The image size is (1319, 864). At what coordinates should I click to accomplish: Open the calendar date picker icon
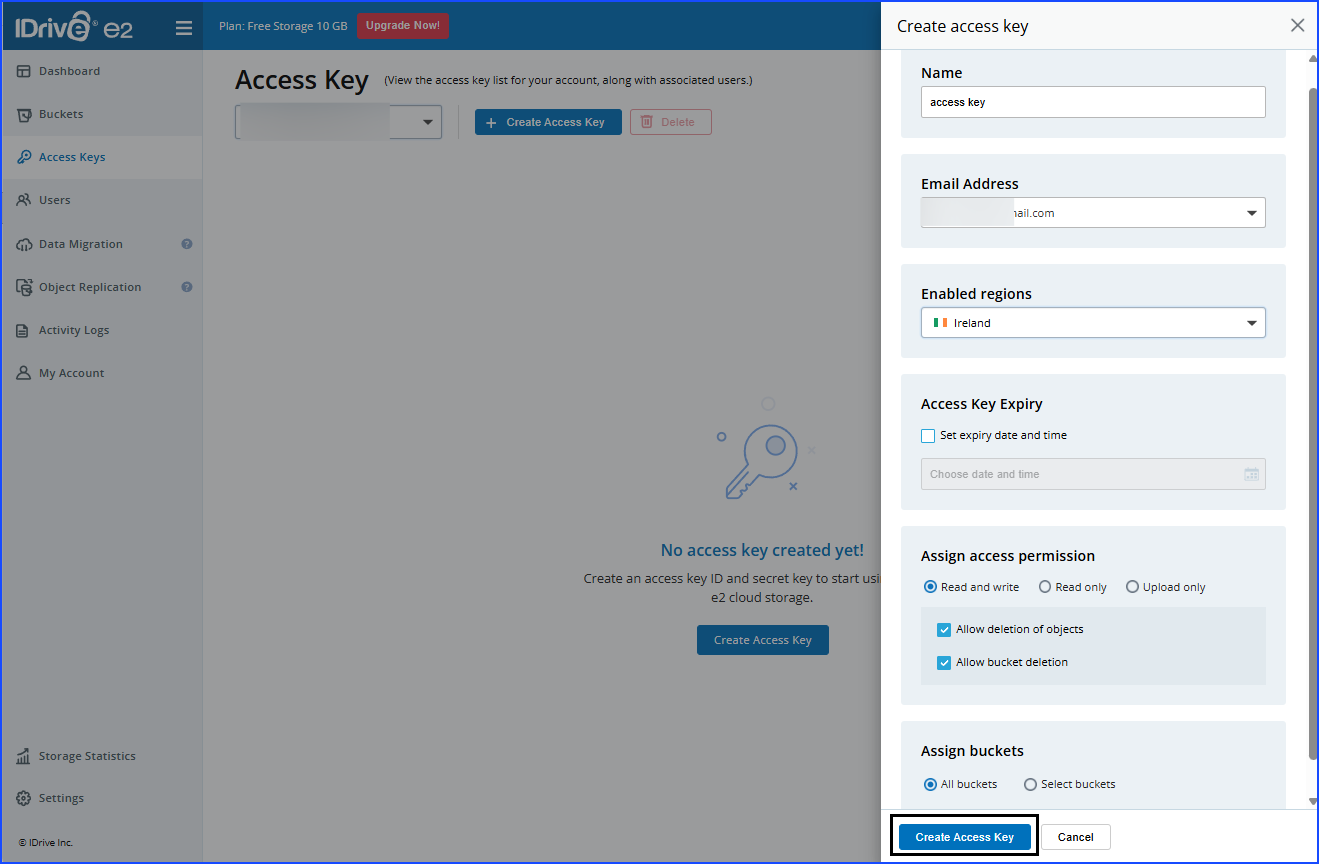[x=1251, y=474]
